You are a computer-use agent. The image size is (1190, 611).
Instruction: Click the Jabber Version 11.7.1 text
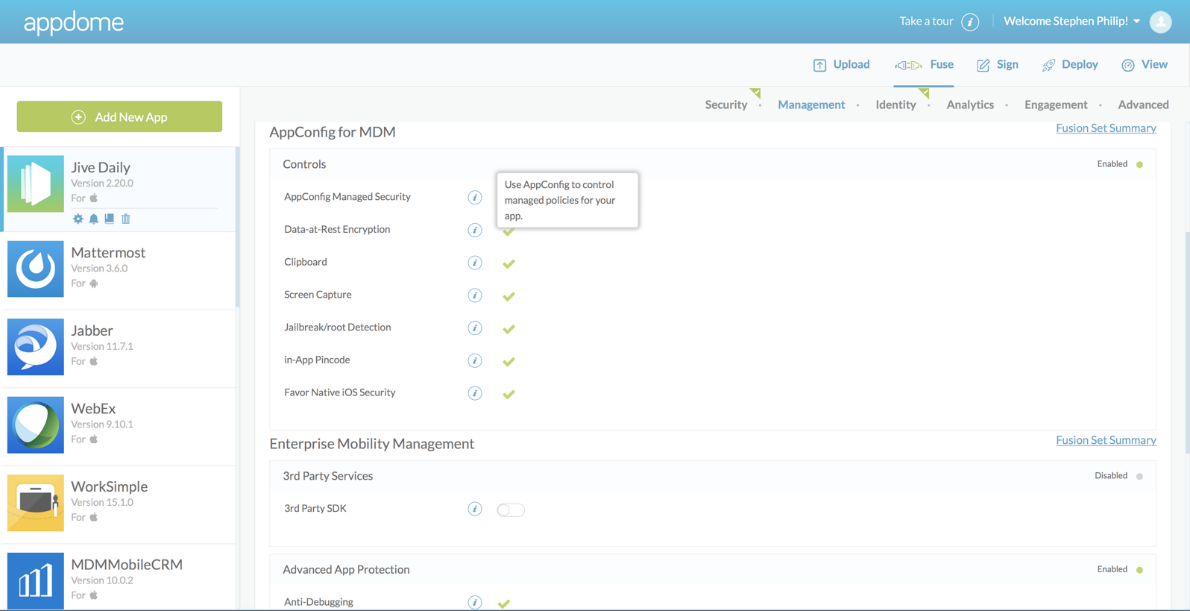(x=102, y=346)
